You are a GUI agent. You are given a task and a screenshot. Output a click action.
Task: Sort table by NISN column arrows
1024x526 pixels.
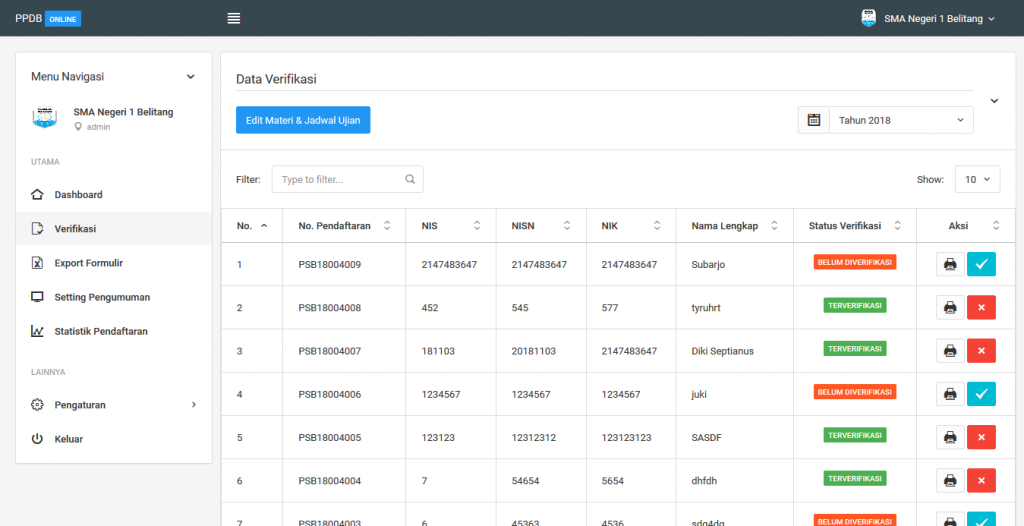[567, 226]
